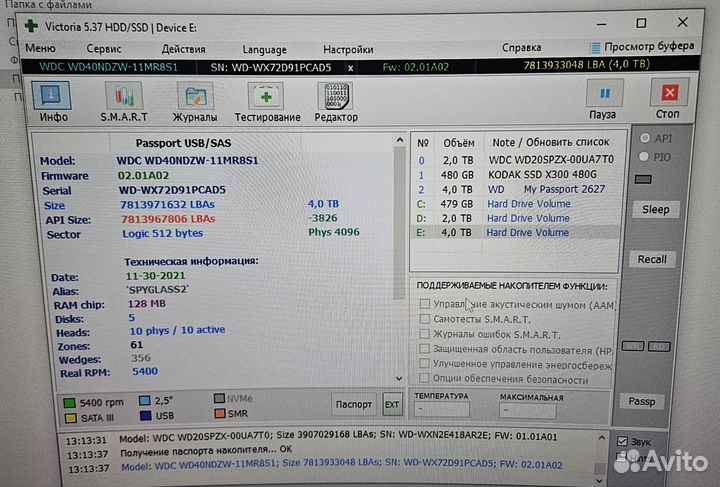This screenshot has width=720, height=487.
Task: Select drive 0 WDC WD20SPZX-00UA7T0
Action: click(515, 160)
